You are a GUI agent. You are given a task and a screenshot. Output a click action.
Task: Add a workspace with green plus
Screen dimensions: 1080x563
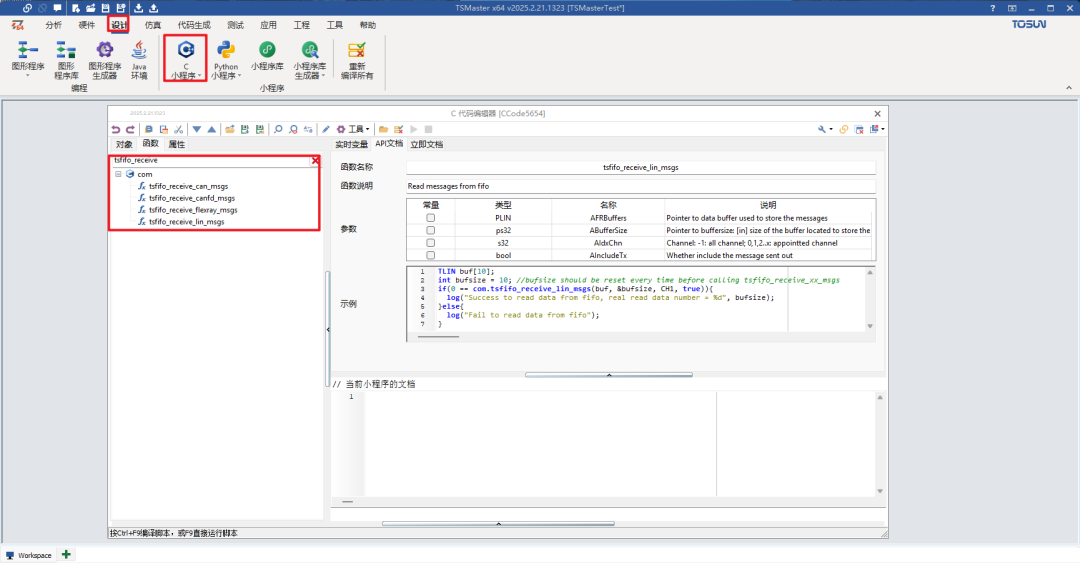coord(66,554)
